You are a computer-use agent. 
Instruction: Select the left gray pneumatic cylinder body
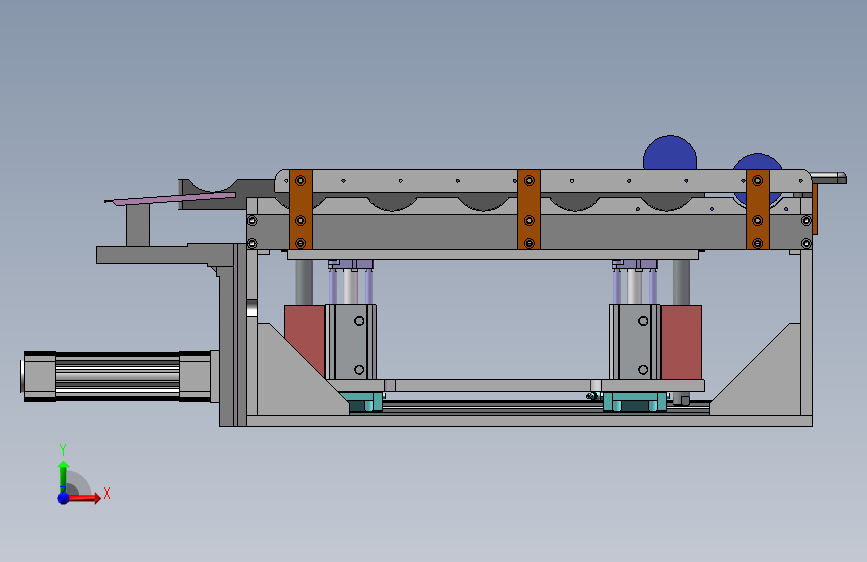(x=352, y=342)
